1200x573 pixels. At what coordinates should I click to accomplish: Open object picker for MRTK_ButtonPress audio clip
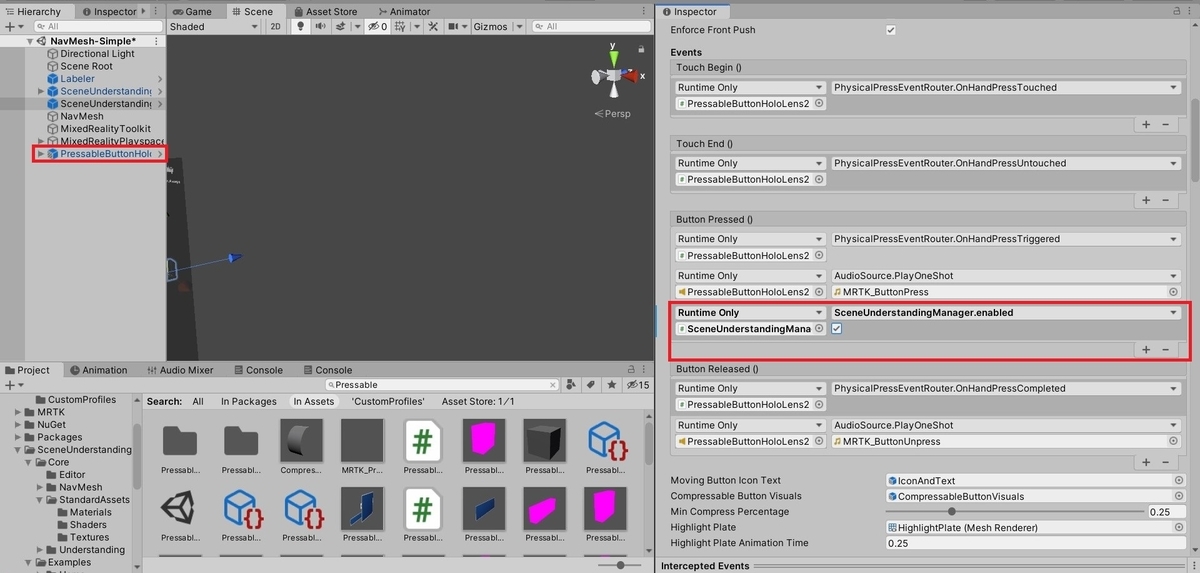coord(1174,292)
